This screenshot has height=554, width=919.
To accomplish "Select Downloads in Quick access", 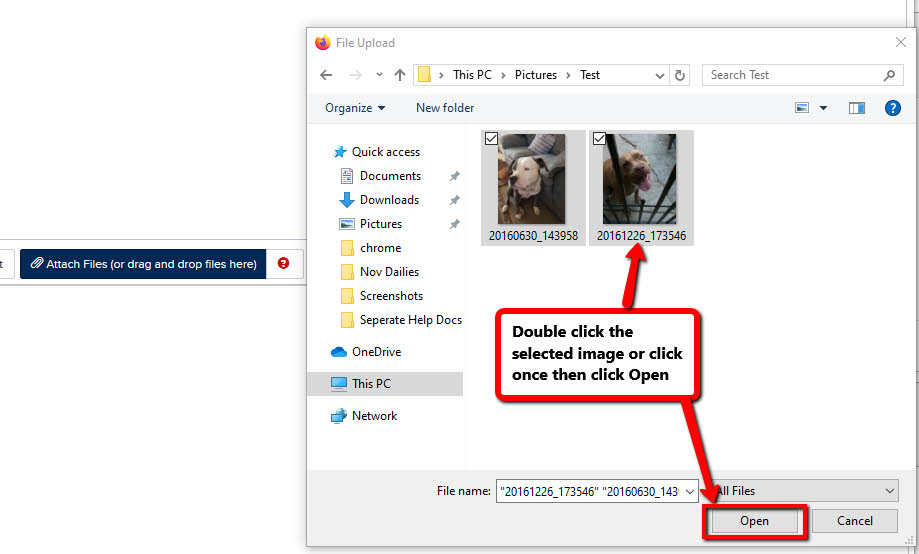I will 389,200.
